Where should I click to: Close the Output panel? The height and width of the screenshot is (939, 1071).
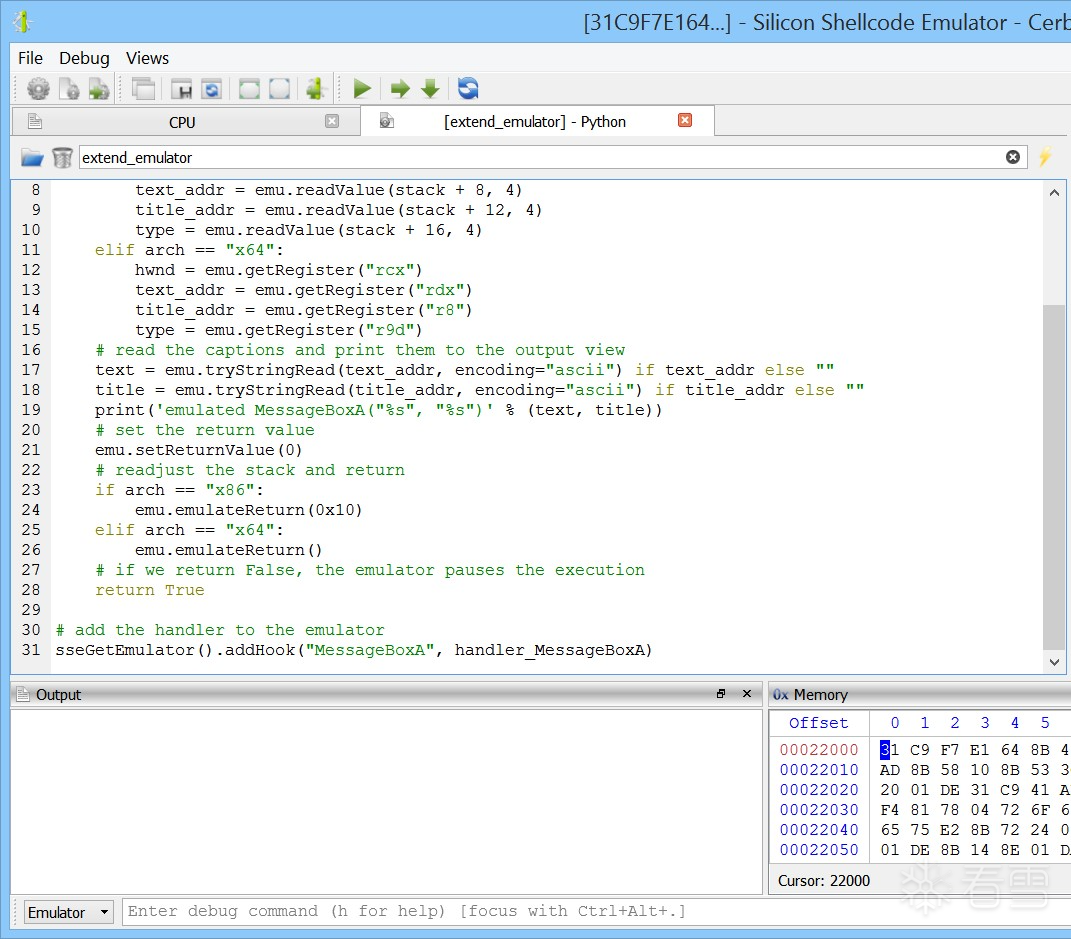pos(747,694)
